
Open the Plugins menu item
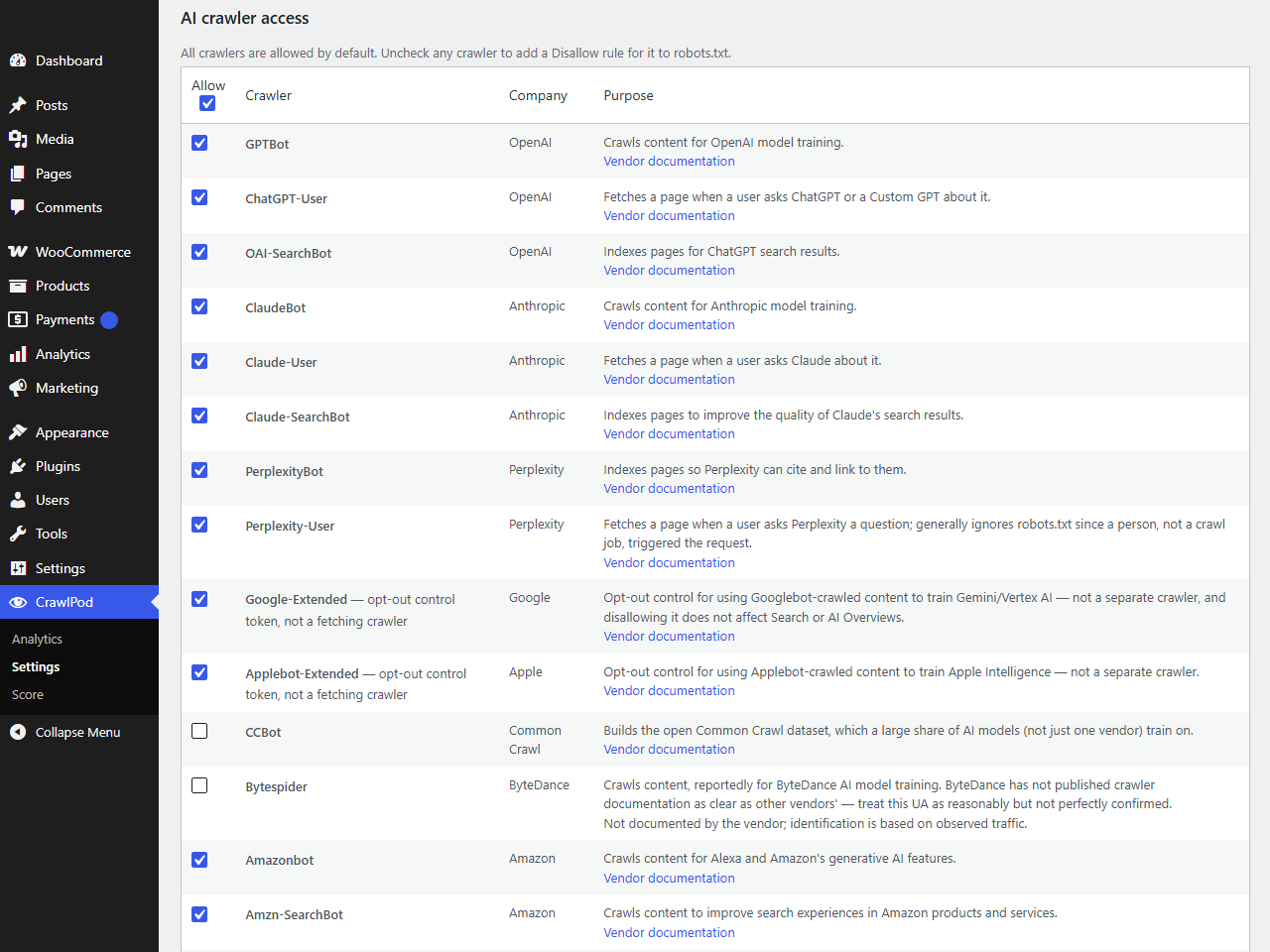coord(79,466)
